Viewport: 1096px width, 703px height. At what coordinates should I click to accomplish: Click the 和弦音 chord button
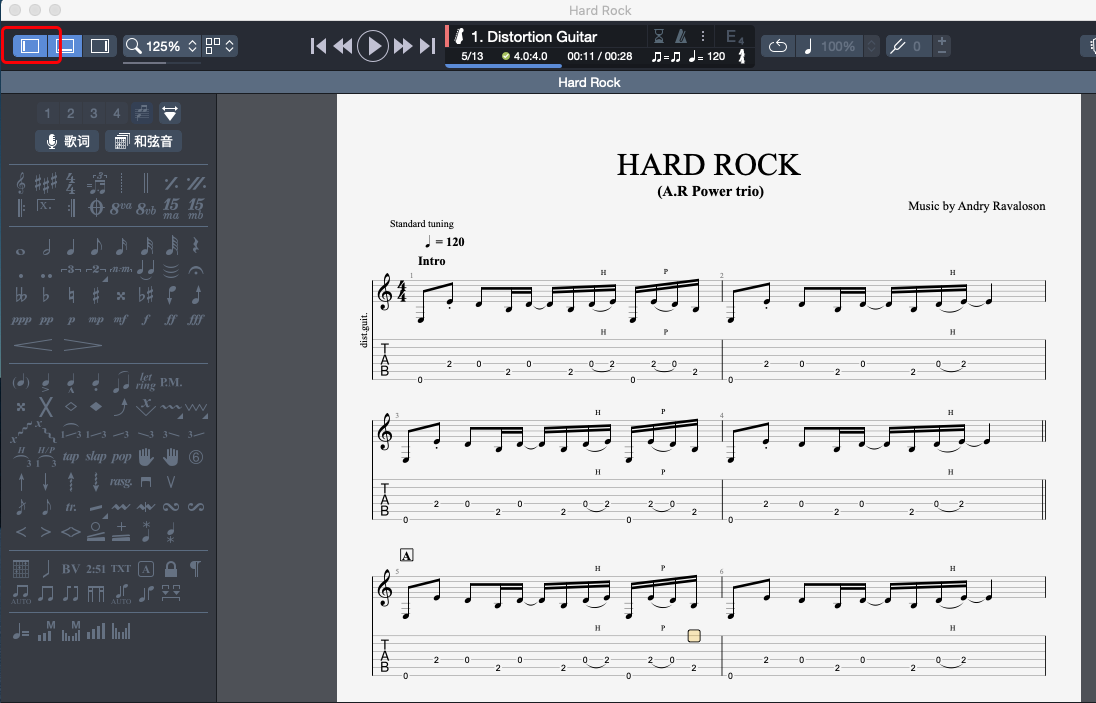point(143,141)
